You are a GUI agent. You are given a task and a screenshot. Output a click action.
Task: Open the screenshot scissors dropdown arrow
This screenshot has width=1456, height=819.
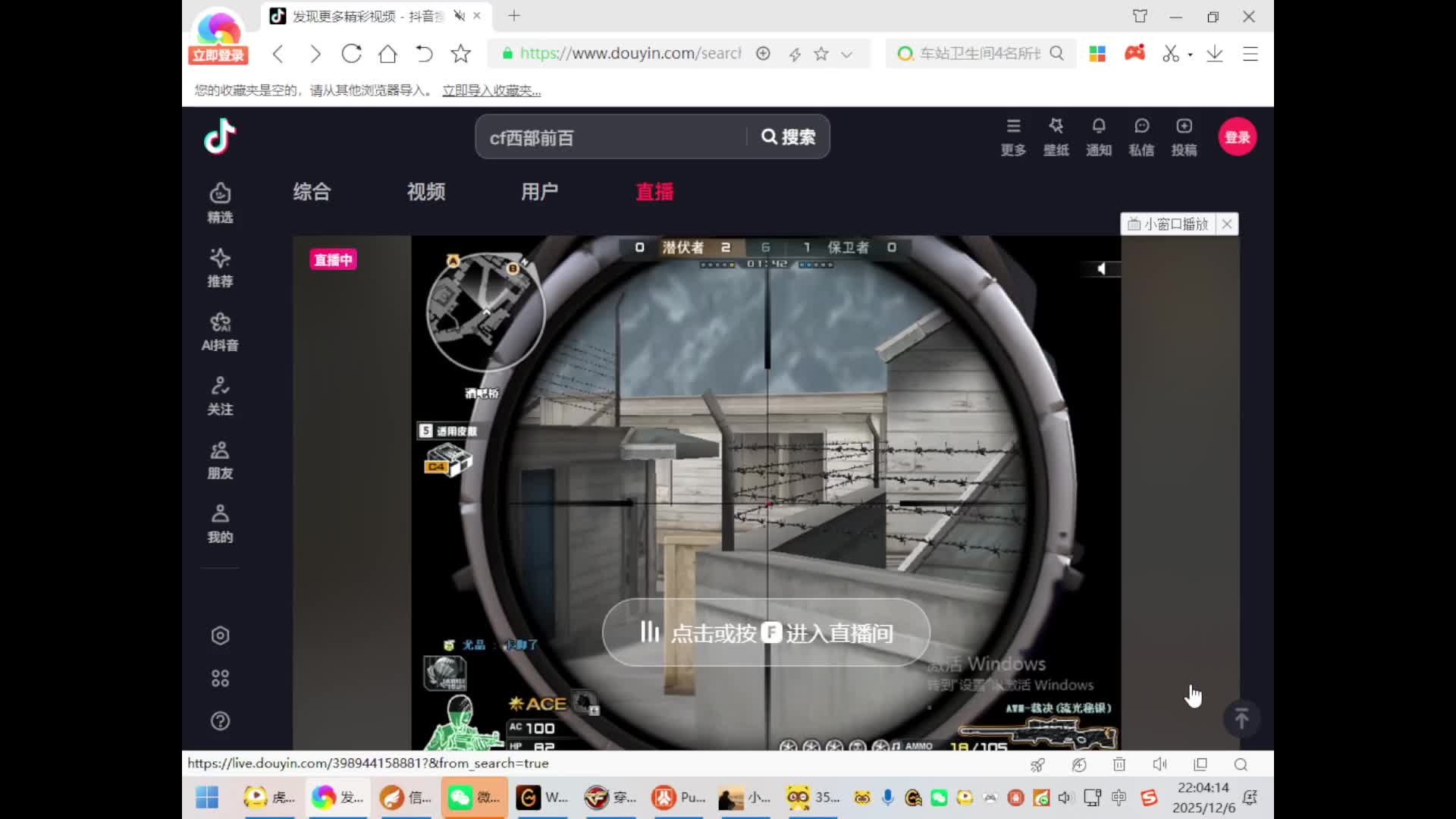pyautogui.click(x=1190, y=55)
